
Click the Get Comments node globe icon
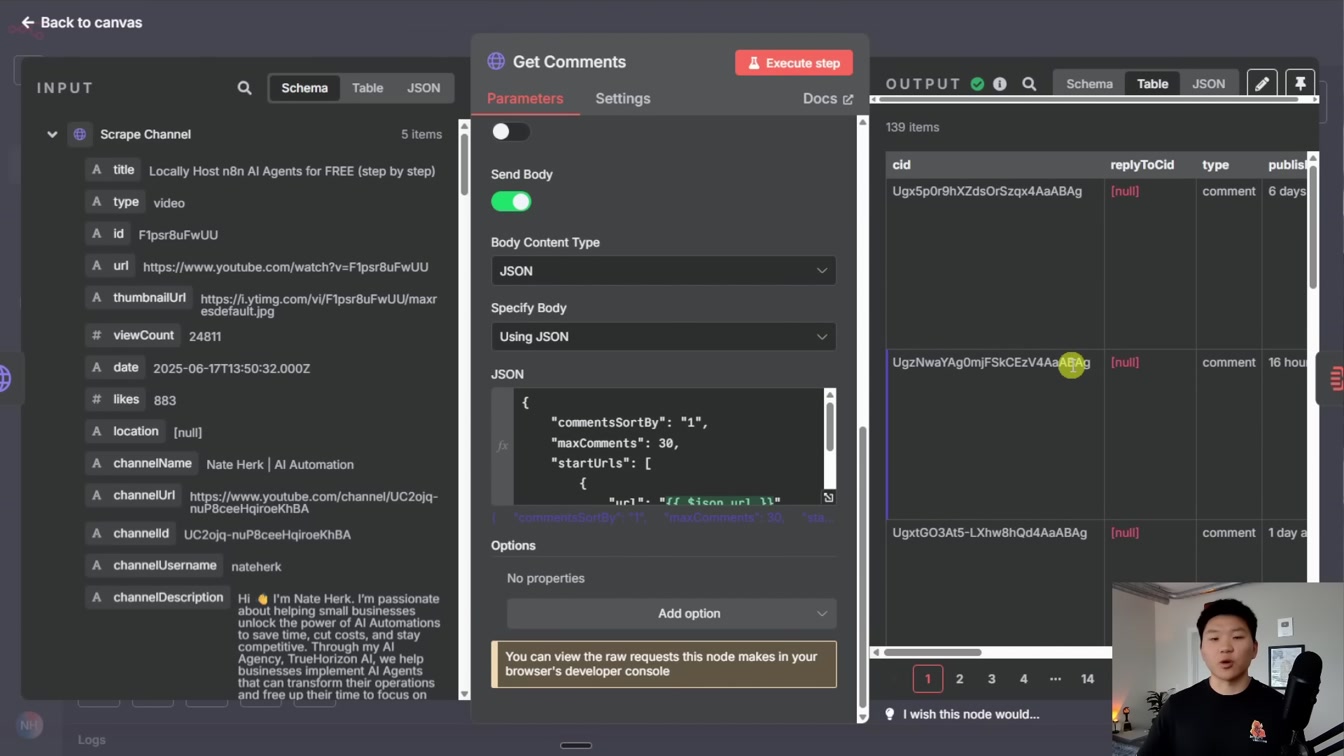[496, 62]
